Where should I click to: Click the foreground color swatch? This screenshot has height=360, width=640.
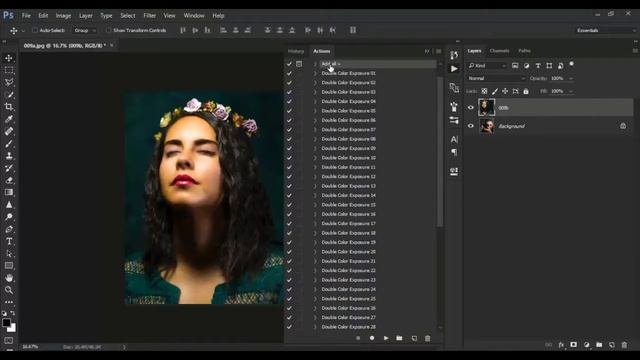(6, 322)
